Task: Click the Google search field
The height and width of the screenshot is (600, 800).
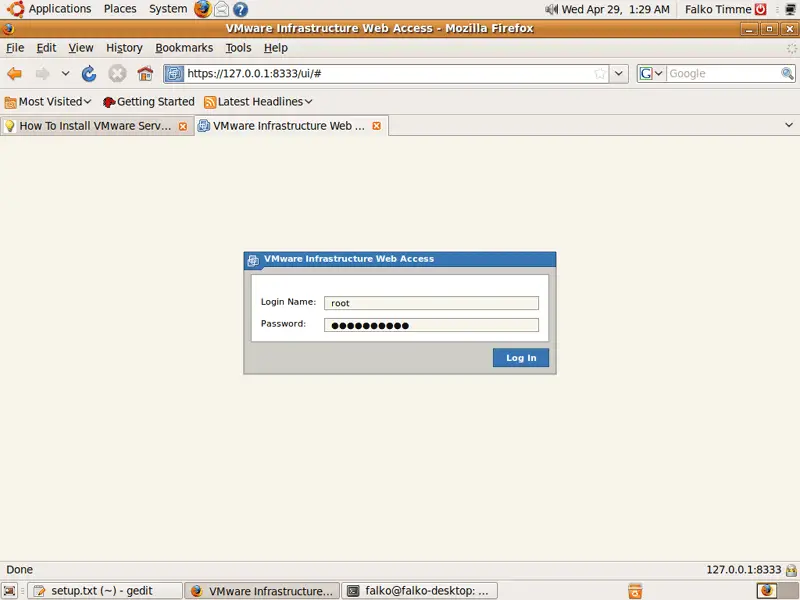Action: (723, 74)
